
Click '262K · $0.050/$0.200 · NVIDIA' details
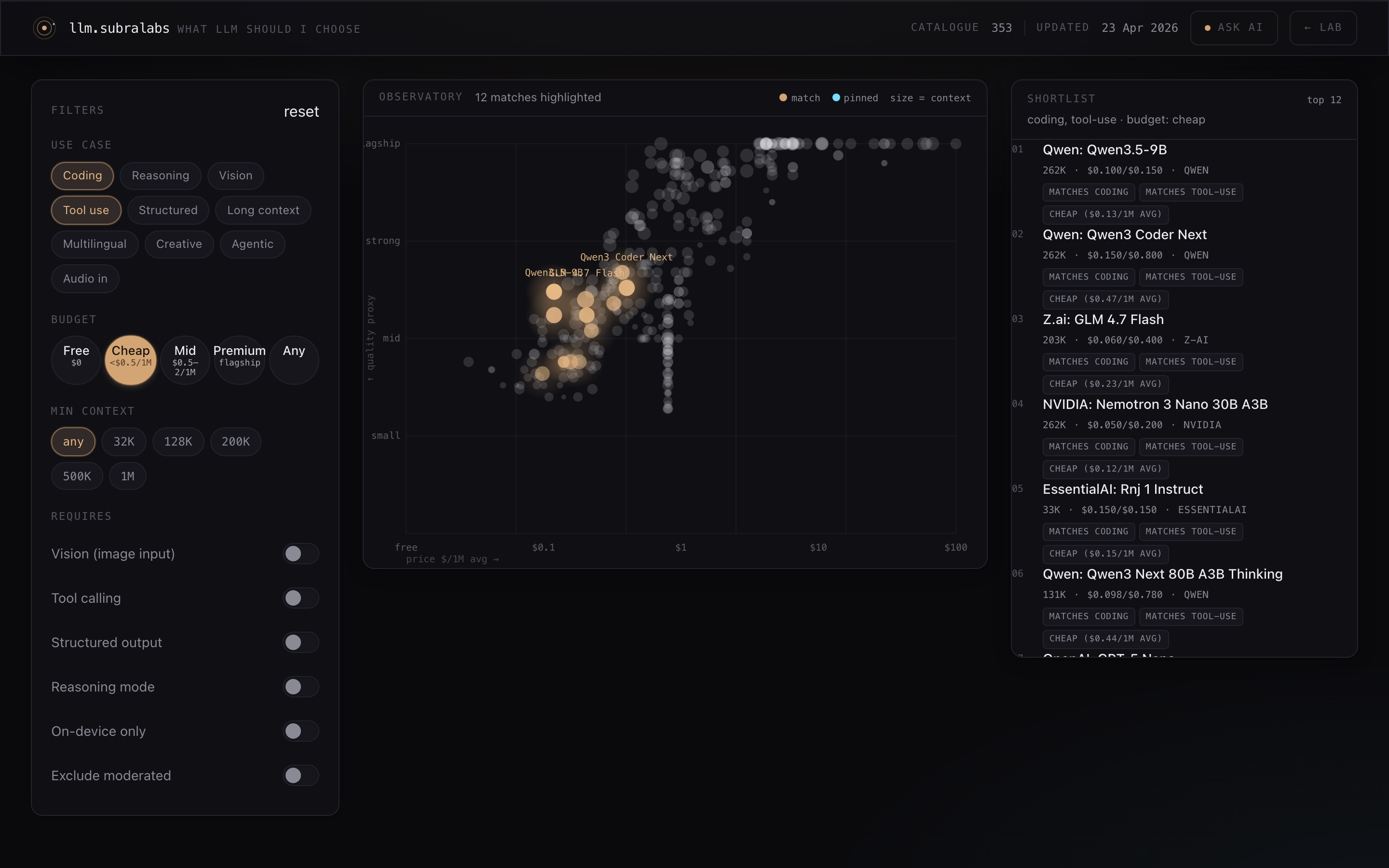[x=1132, y=425]
